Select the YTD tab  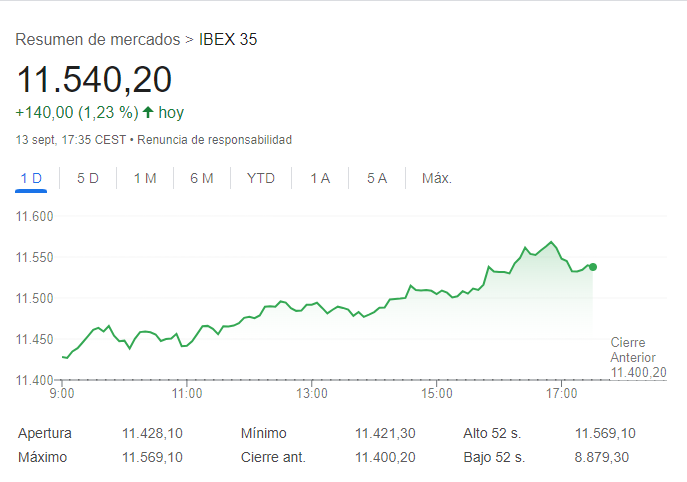[261, 178]
